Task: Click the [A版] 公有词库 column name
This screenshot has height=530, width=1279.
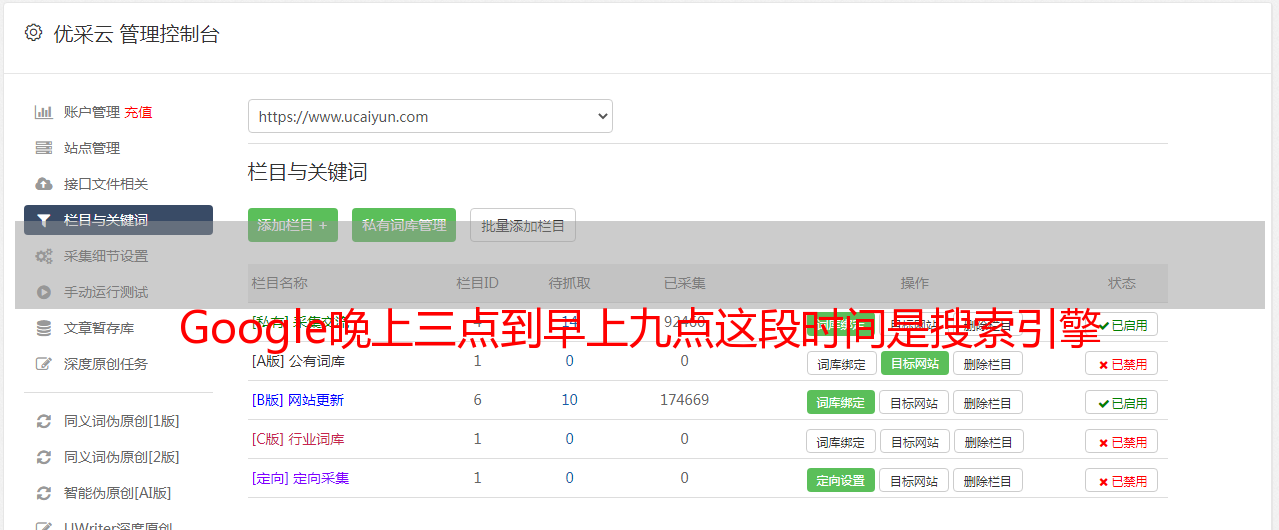Action: 298,361
